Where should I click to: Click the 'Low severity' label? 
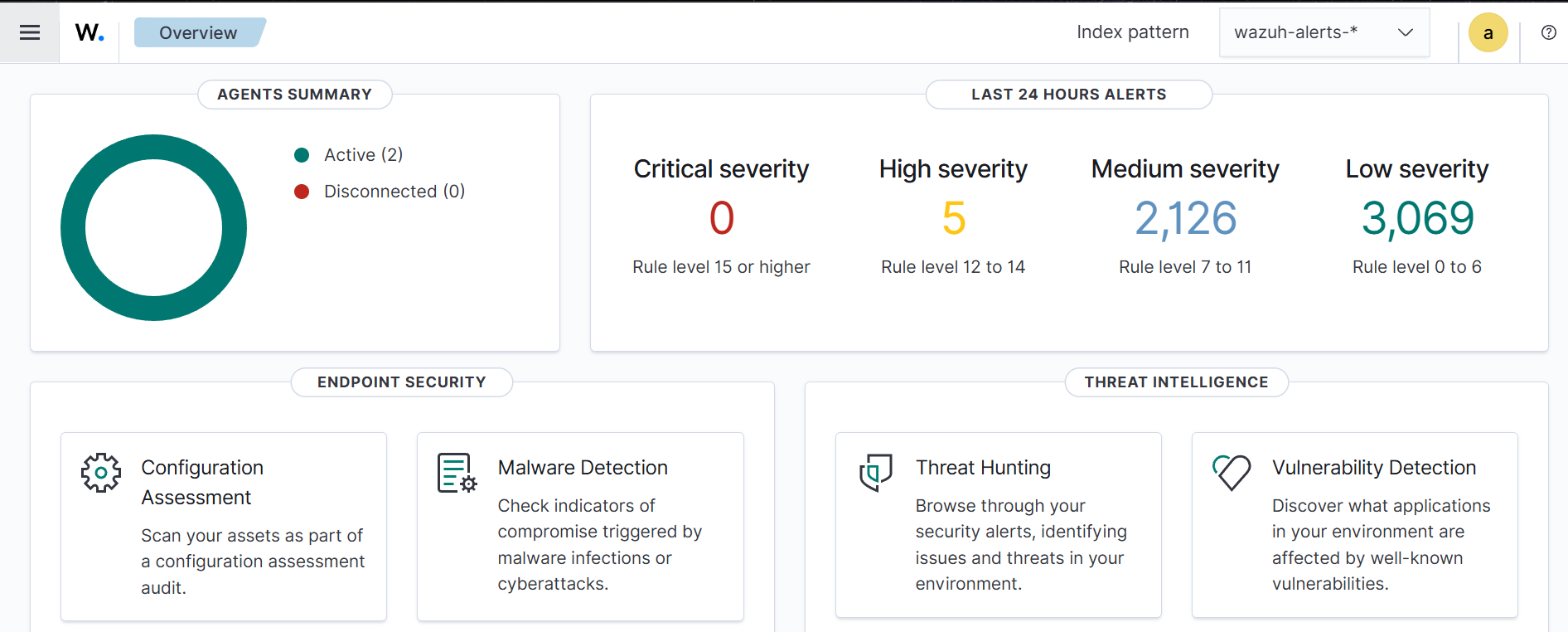point(1417,169)
